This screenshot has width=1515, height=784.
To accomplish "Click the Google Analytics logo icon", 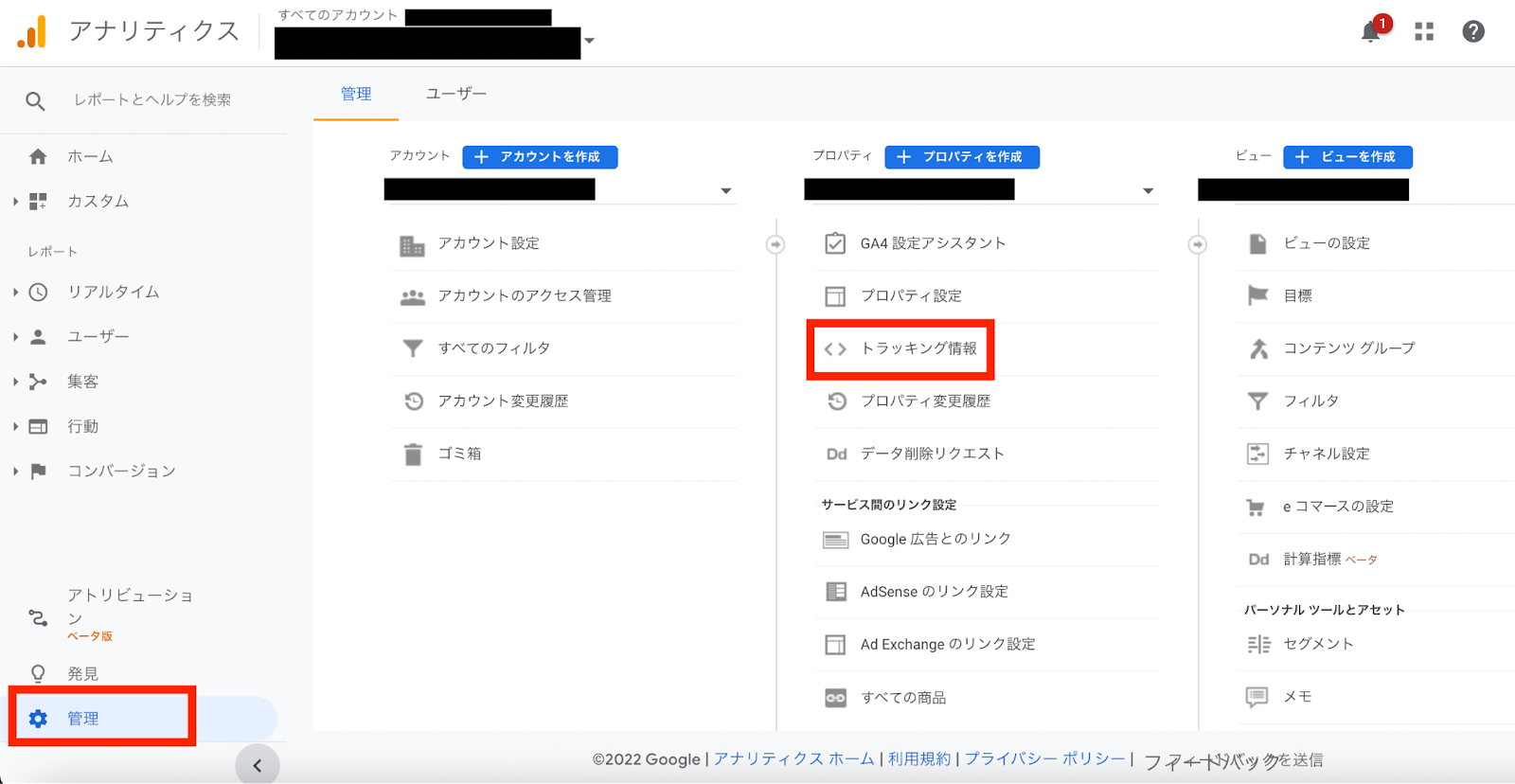I will pyautogui.click(x=31, y=31).
